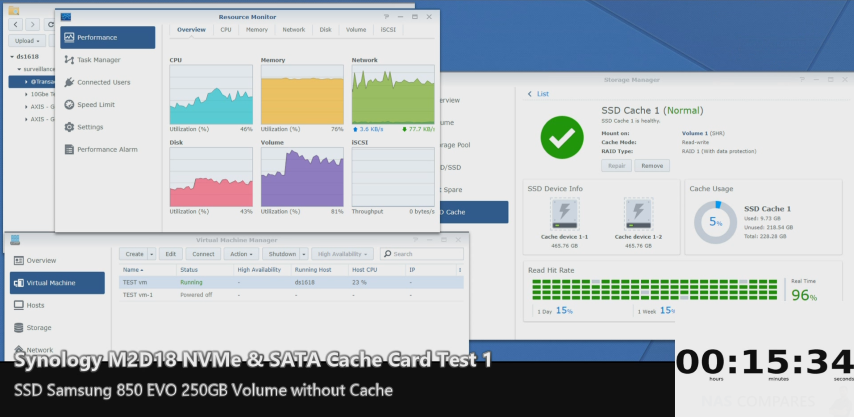Open Virtual Machine Manager help question mark
This screenshot has width=854, height=417.
(x=414, y=240)
